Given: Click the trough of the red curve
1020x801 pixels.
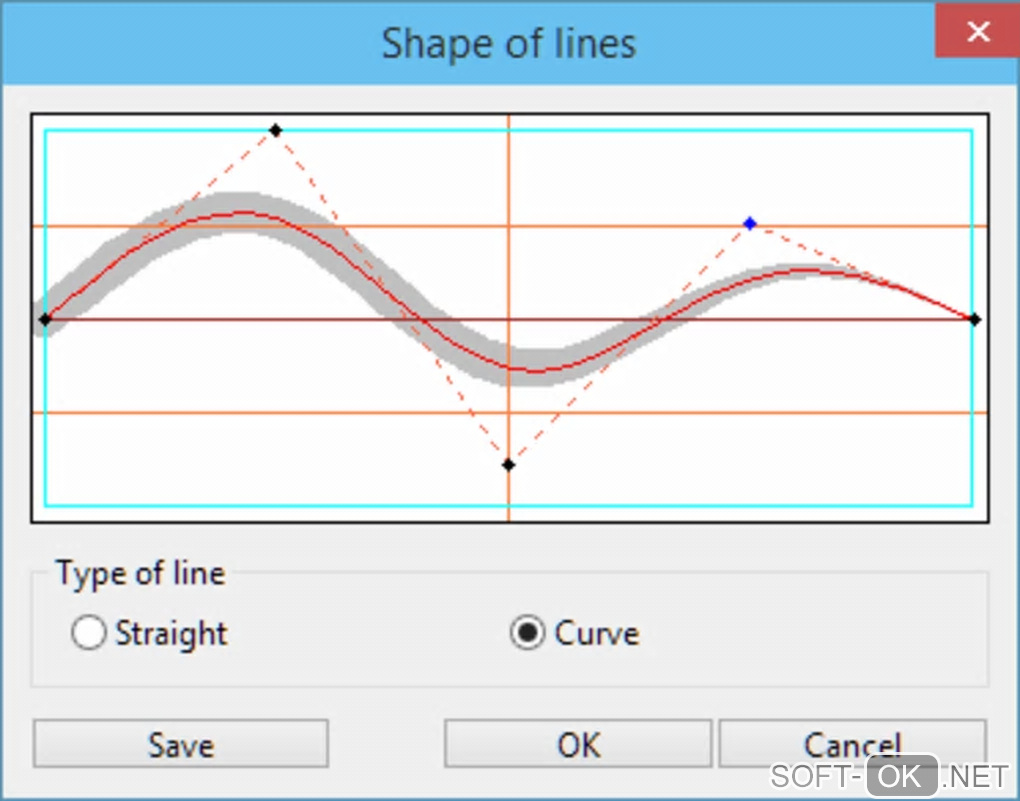Looking at the screenshot, I should 537,371.
